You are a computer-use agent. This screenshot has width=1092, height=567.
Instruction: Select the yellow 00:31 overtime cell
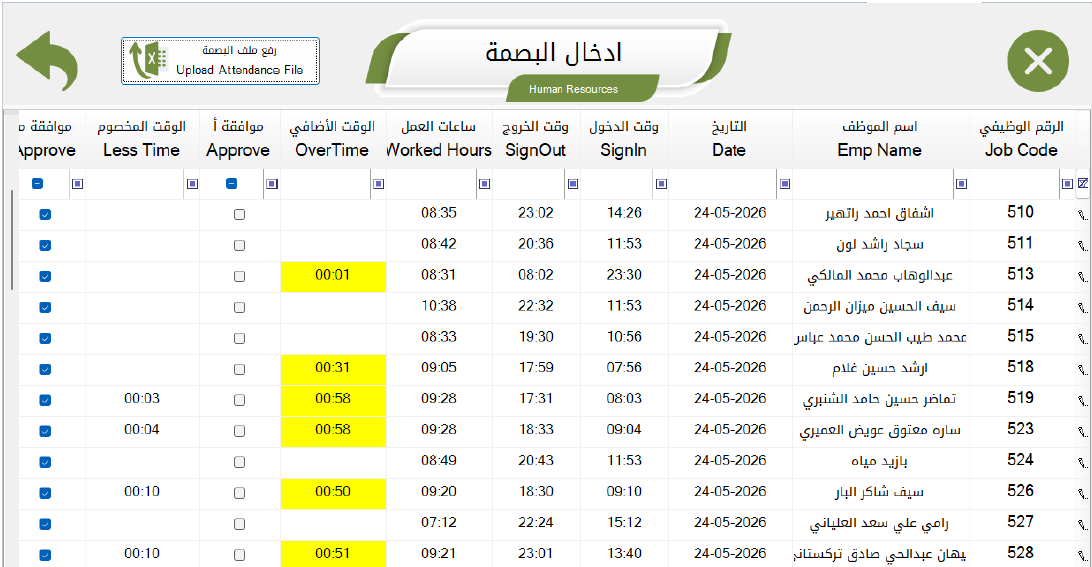[333, 369]
